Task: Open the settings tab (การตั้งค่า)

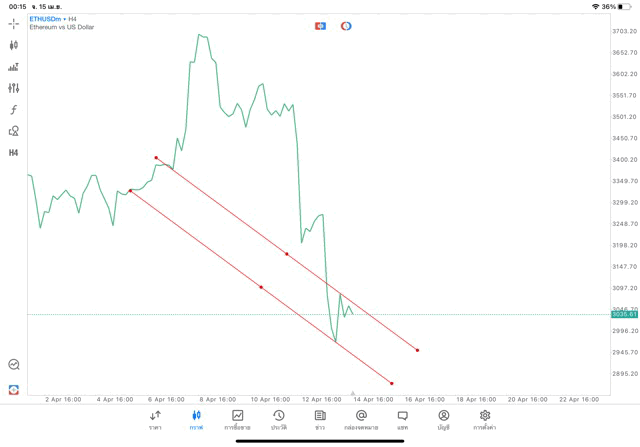Action: pyautogui.click(x=485, y=420)
